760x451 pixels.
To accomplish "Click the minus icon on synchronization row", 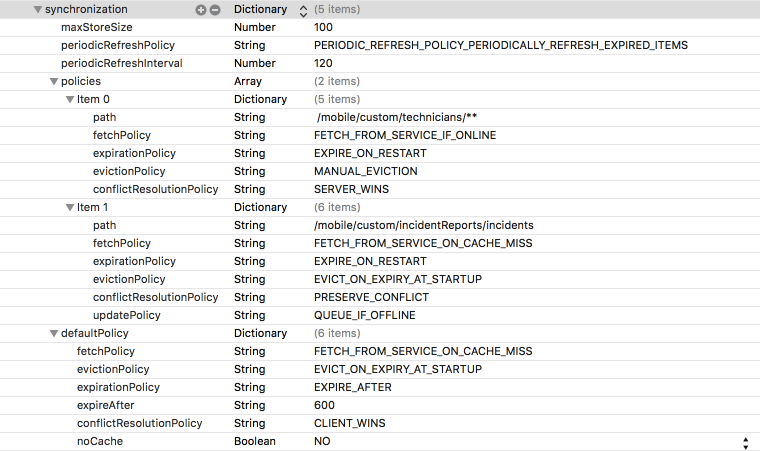I will pos(214,9).
